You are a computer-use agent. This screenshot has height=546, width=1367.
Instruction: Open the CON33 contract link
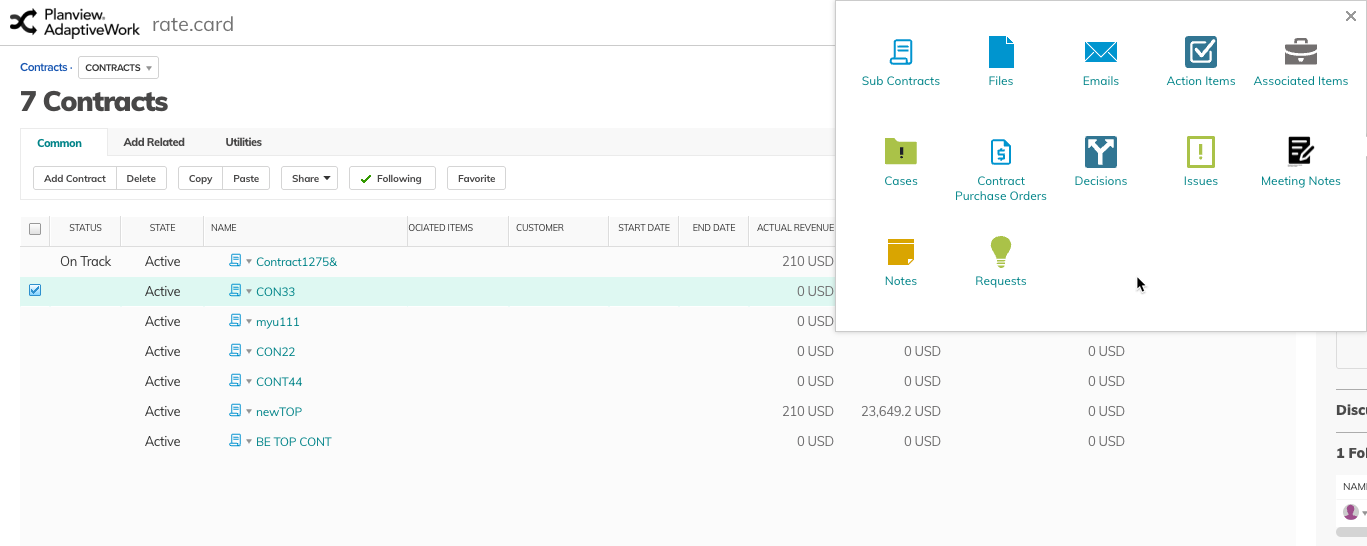coord(275,292)
